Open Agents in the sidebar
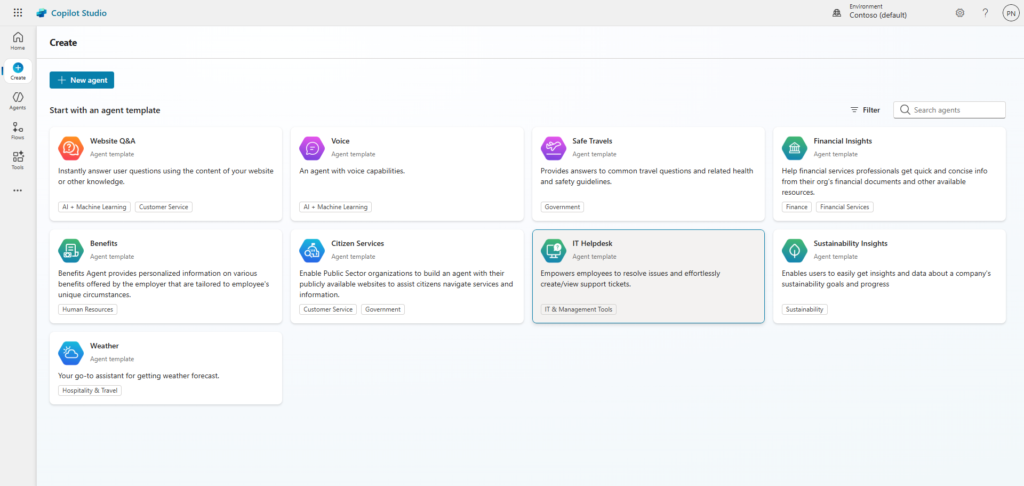Viewport: 1024px width, 486px height. (x=18, y=101)
